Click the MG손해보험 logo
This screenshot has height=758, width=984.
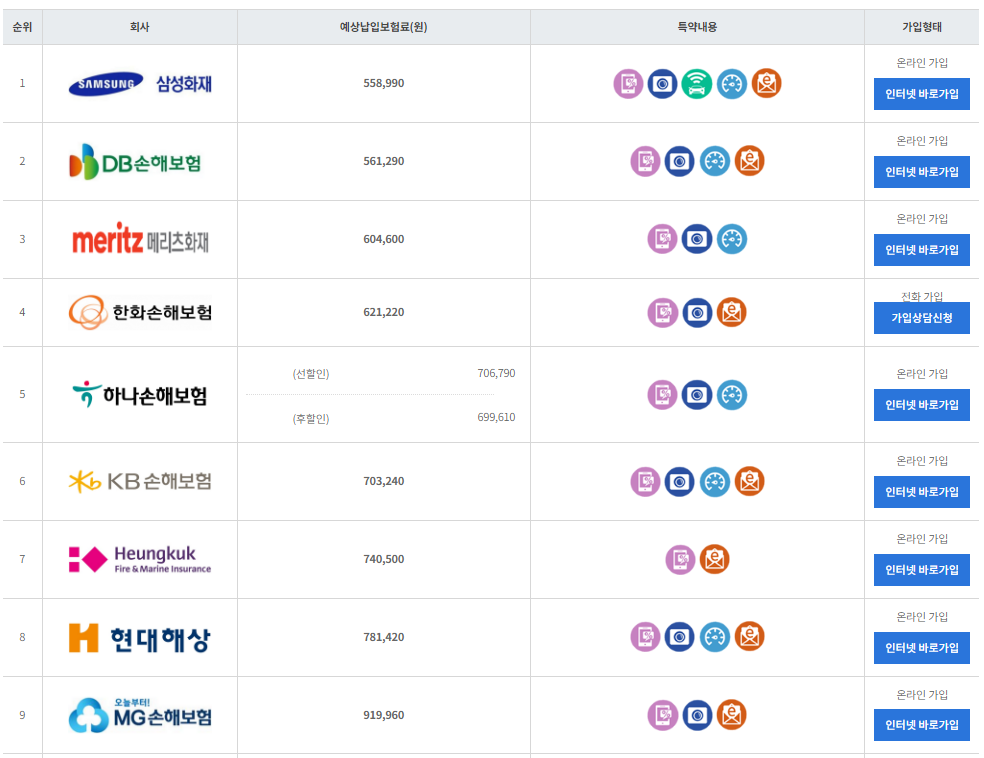[140, 715]
